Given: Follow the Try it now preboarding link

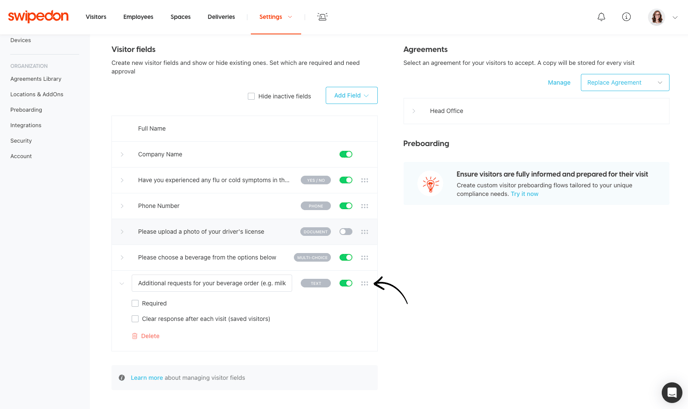Looking at the screenshot, I should (x=524, y=194).
